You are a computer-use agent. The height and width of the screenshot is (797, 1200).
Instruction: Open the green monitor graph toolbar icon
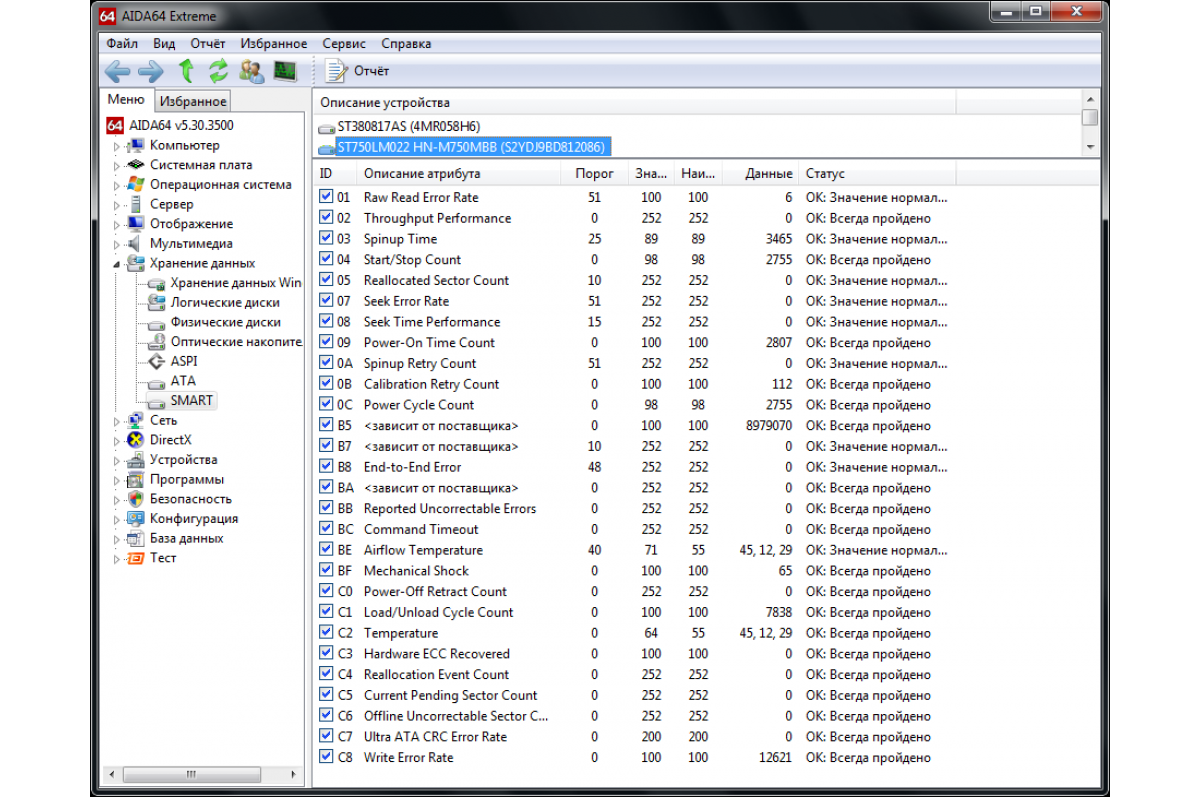coord(285,71)
